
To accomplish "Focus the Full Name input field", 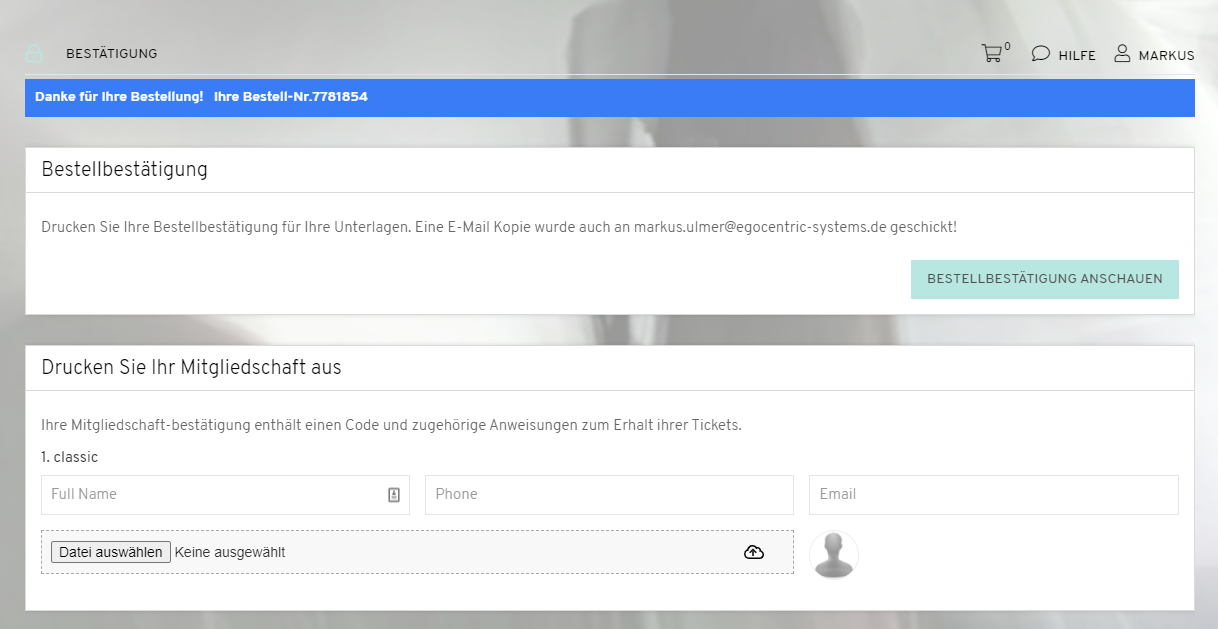I will 210,494.
